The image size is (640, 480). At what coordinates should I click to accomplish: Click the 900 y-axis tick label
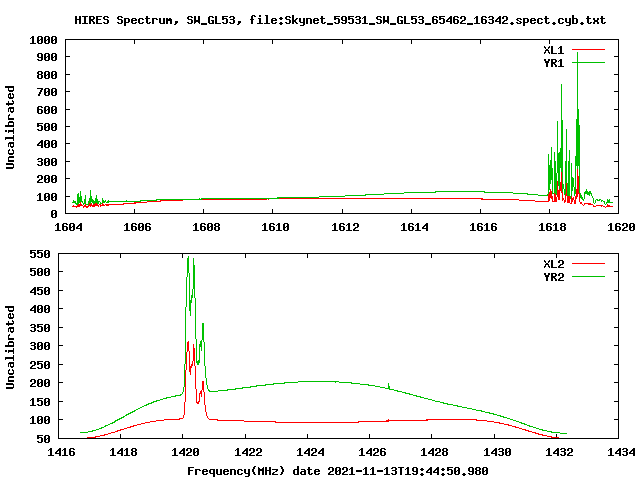pos(47,58)
